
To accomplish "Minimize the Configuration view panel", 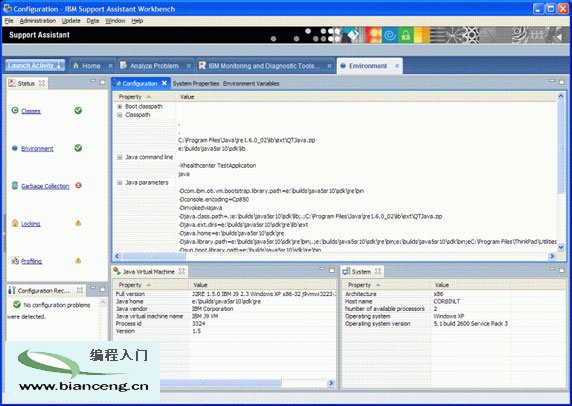I will pyautogui.click(x=552, y=81).
